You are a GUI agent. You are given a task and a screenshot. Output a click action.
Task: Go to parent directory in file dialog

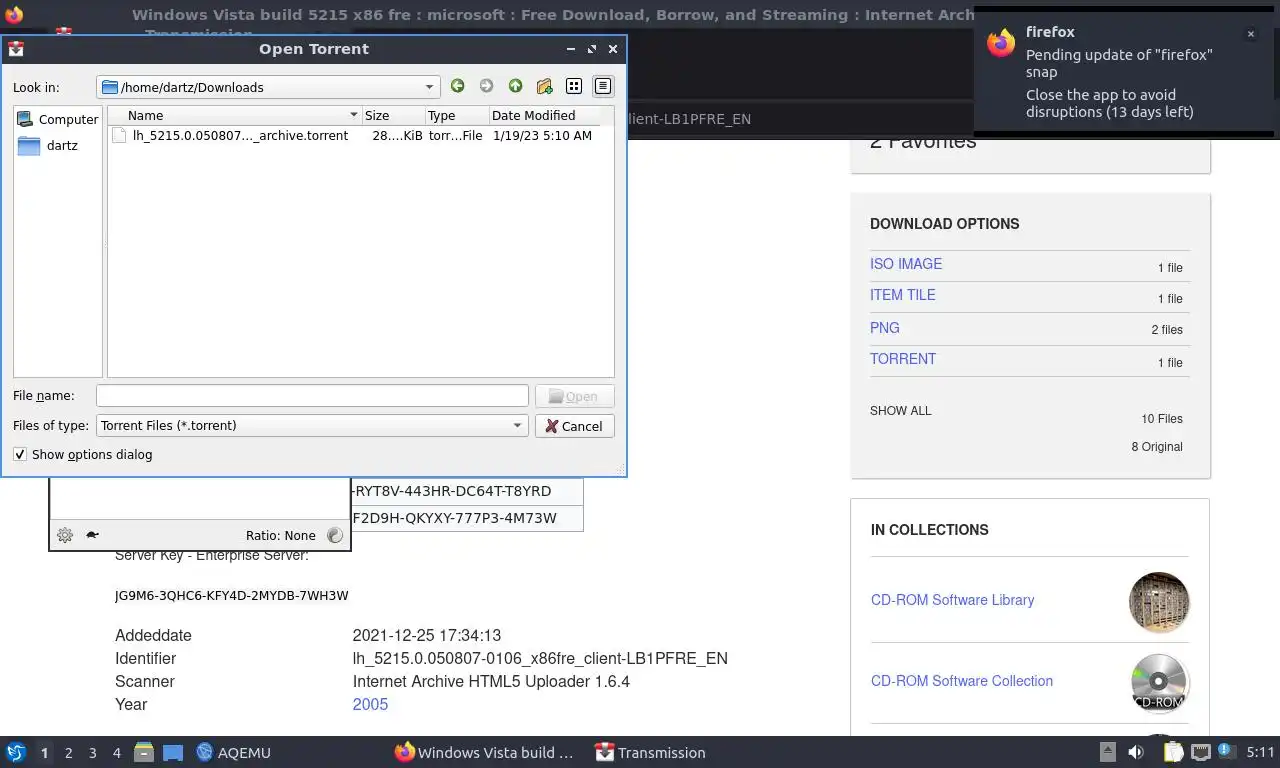(515, 86)
